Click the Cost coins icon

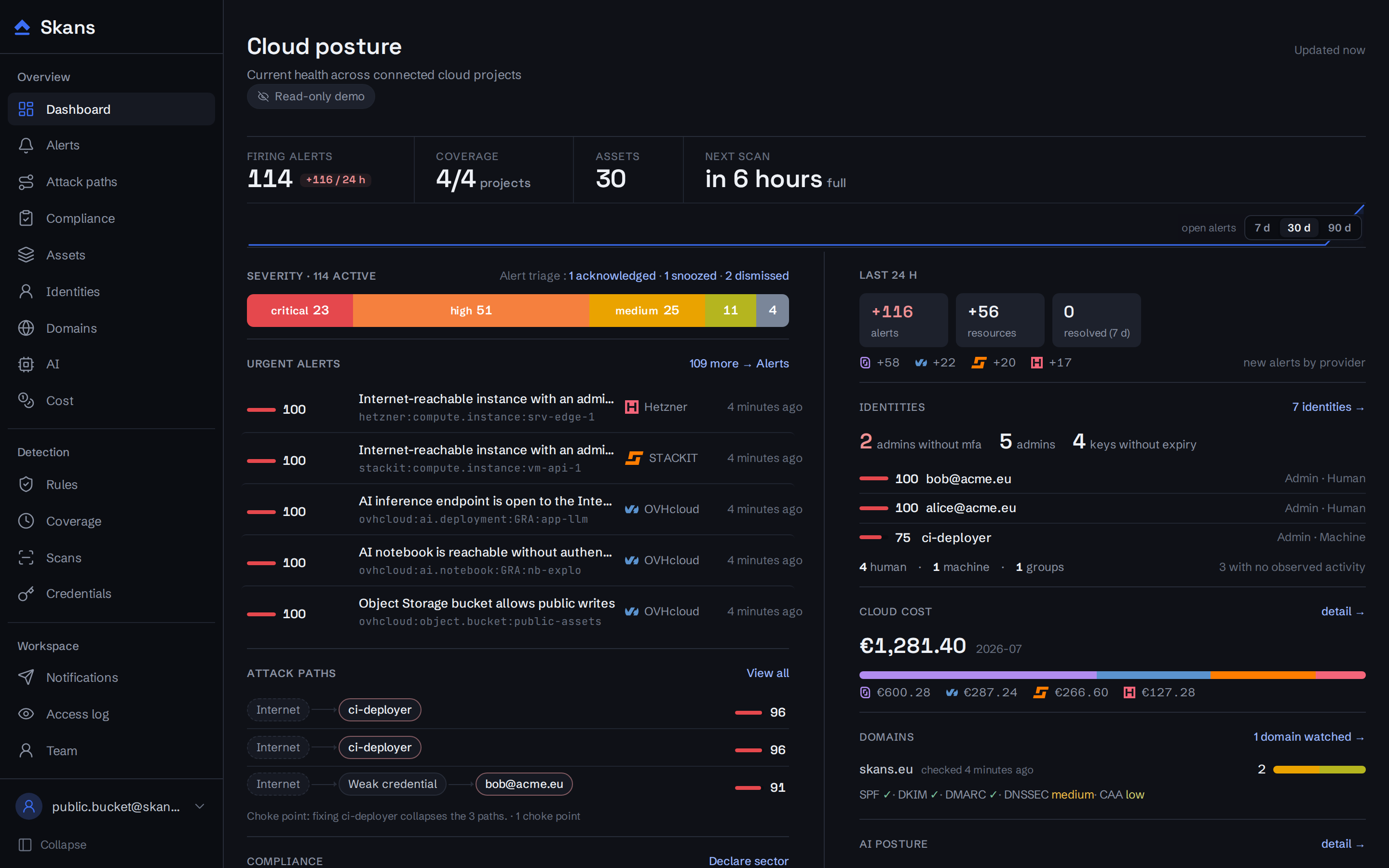(26, 401)
